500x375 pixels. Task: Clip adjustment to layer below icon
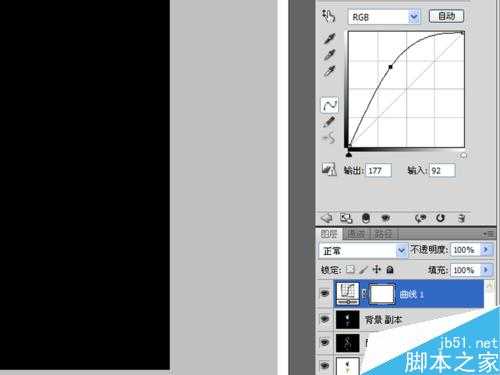pos(366,218)
